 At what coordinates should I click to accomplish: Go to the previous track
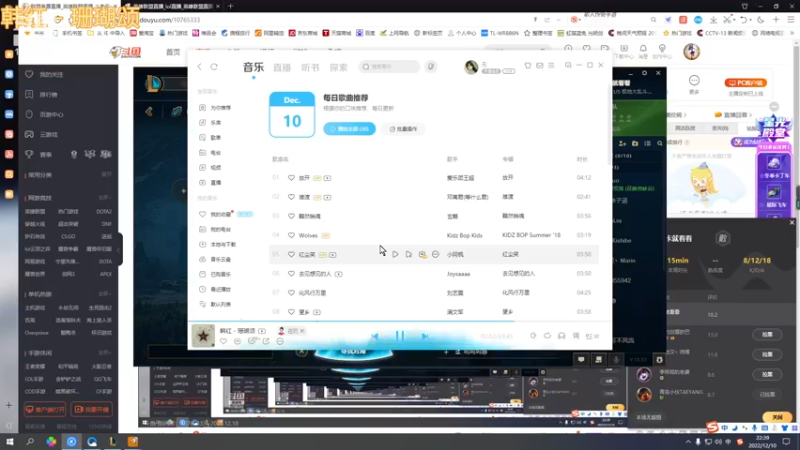point(375,336)
